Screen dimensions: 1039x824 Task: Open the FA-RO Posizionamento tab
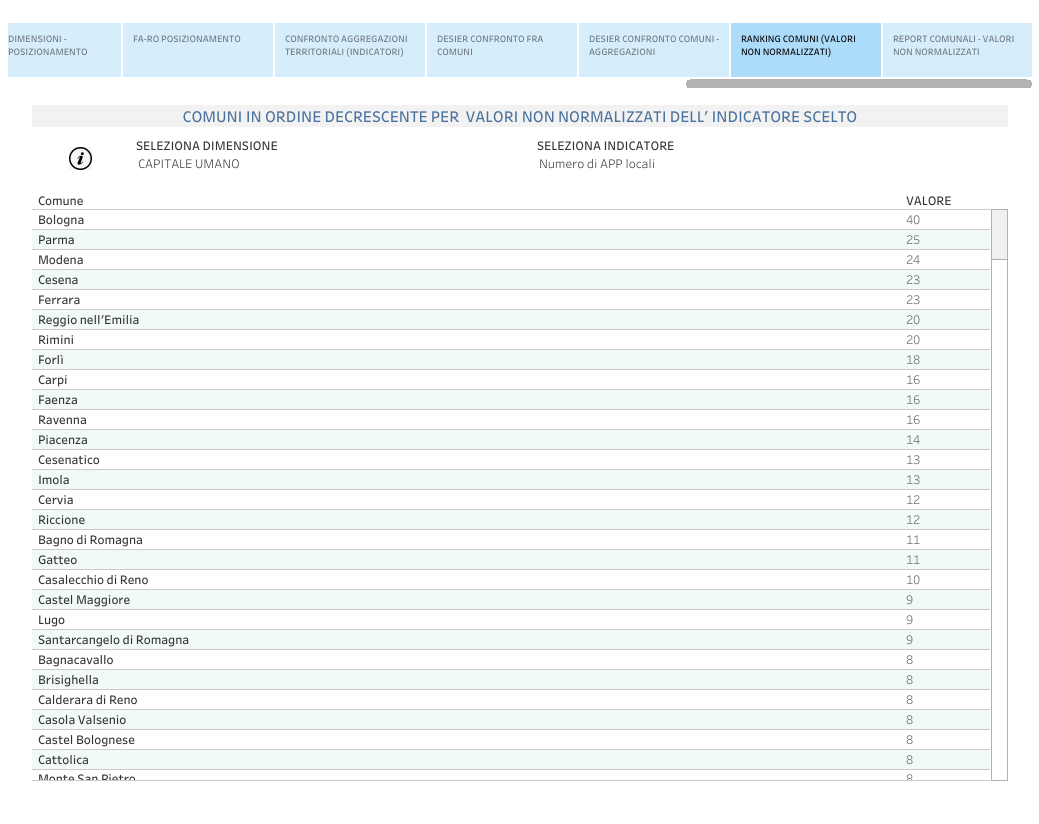click(x=197, y=50)
